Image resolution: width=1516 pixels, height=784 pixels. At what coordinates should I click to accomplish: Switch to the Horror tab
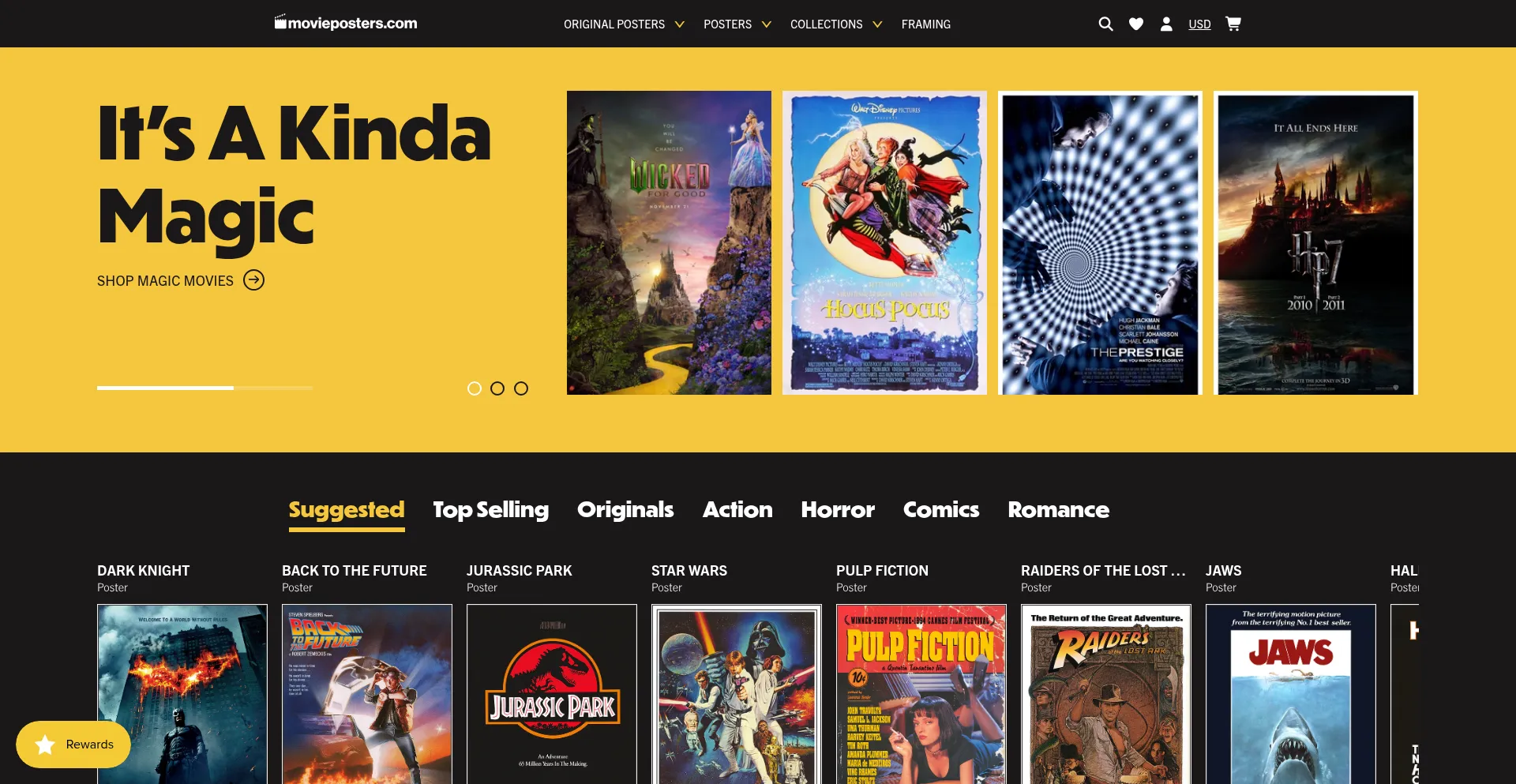(838, 510)
